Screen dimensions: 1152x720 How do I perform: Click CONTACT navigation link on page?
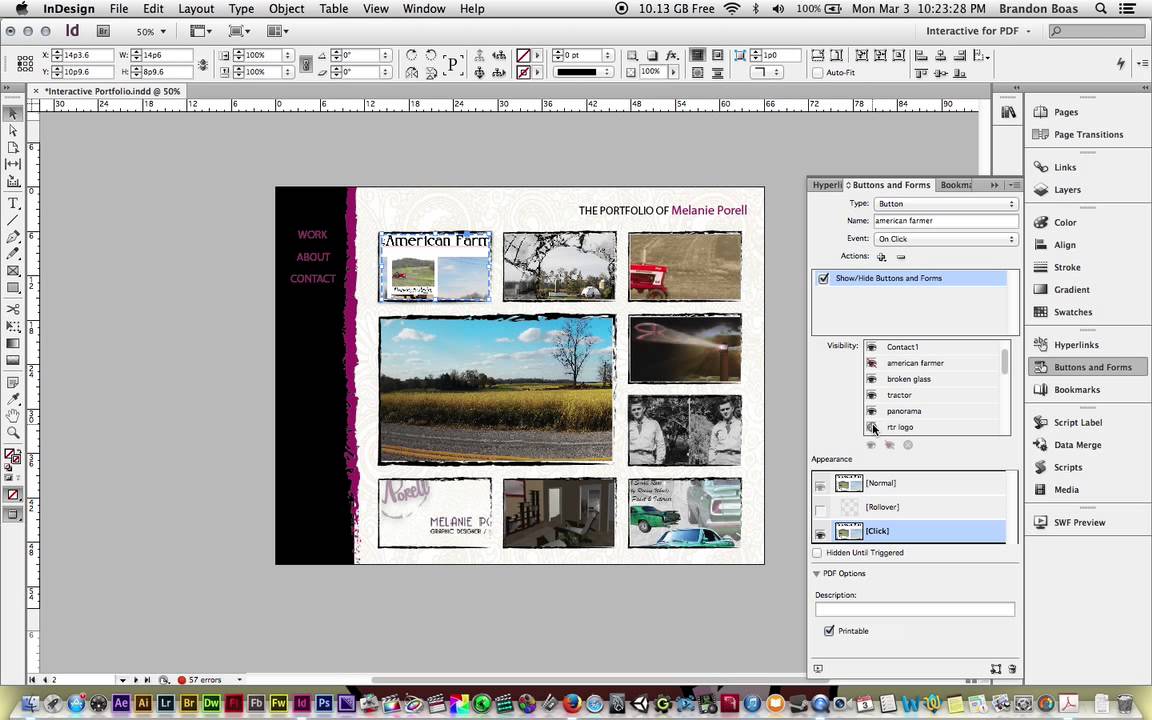pyautogui.click(x=312, y=278)
